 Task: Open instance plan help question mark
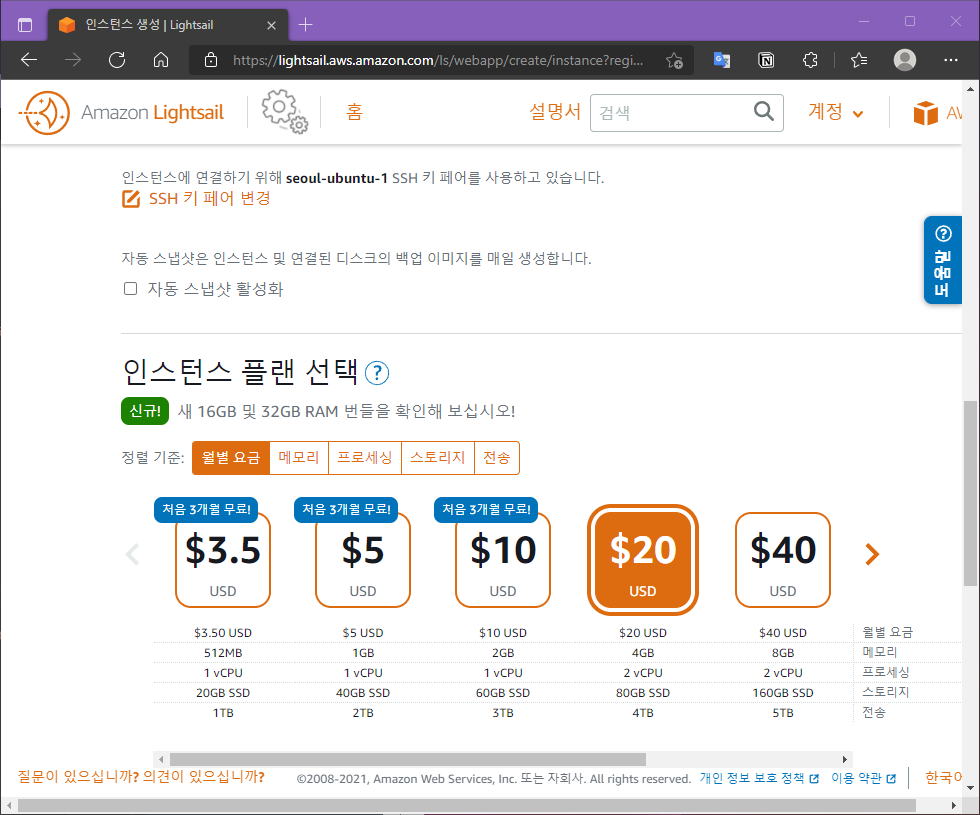pos(377,373)
